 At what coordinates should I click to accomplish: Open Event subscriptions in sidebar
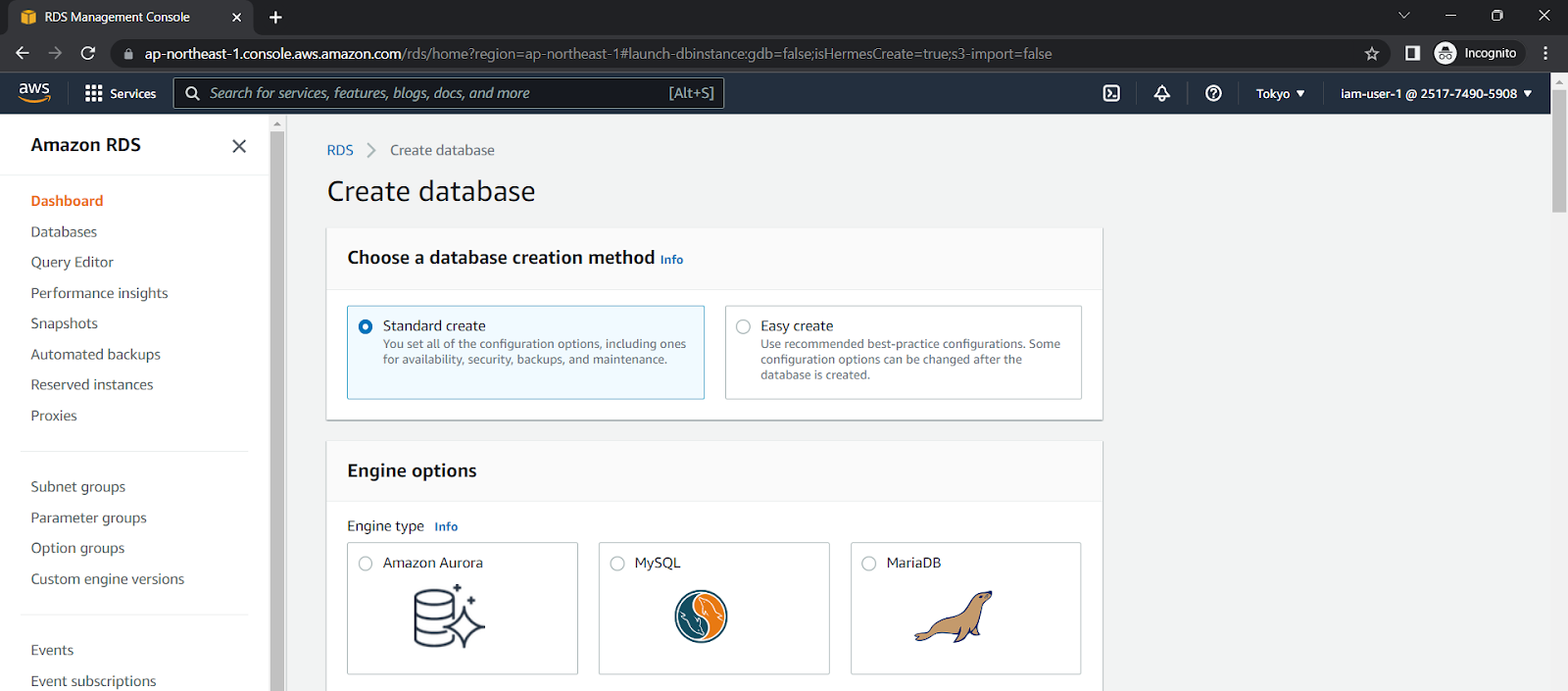coord(93,681)
